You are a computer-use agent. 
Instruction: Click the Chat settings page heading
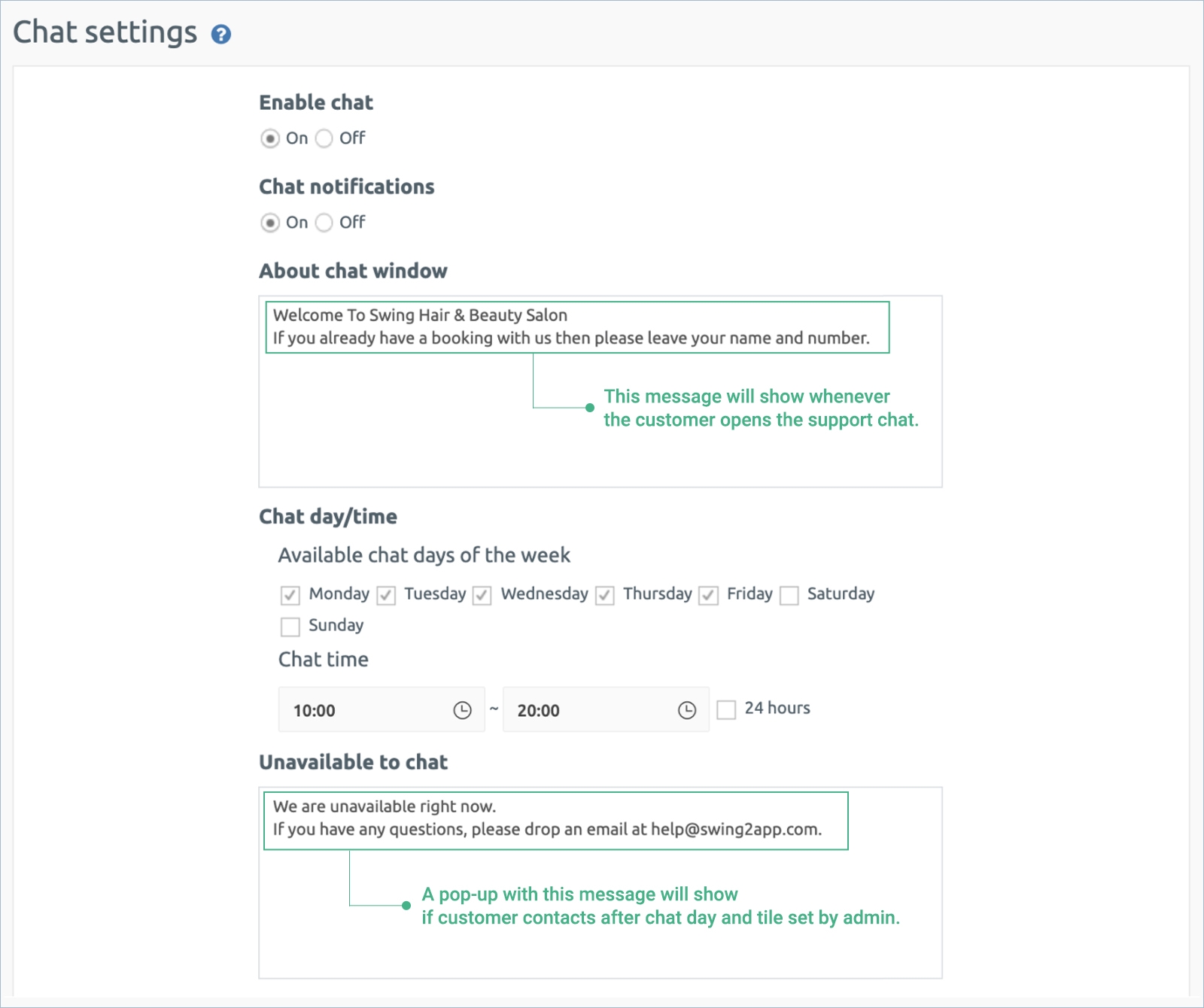tap(105, 32)
